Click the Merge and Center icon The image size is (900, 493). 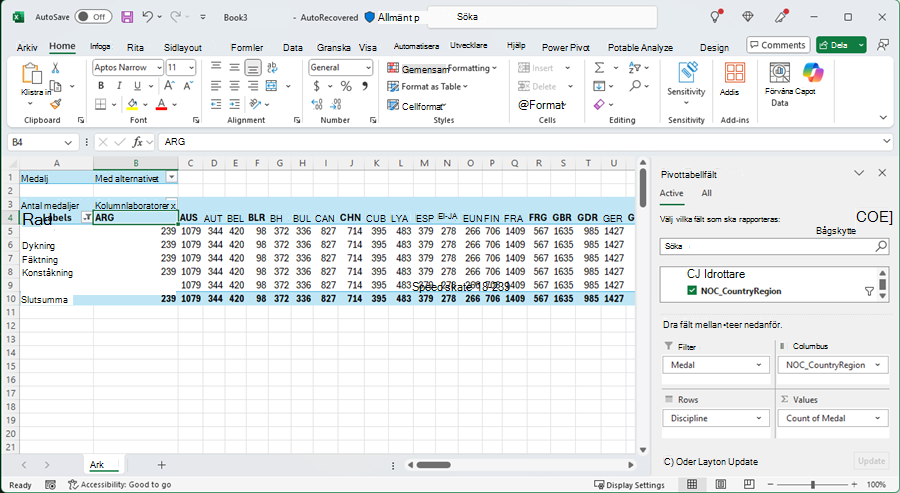pyautogui.click(x=272, y=86)
